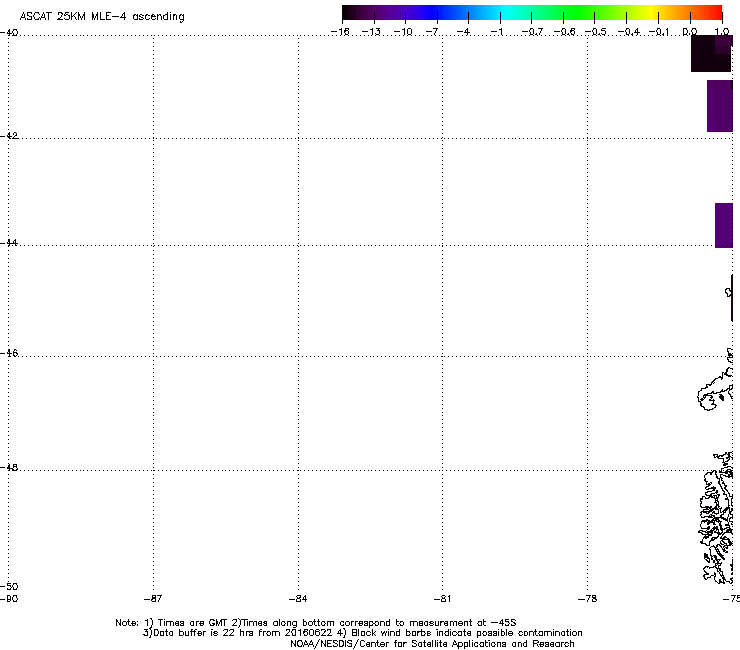740x650 pixels.
Task: Click the -13 colorbar label
Action: coord(371,32)
